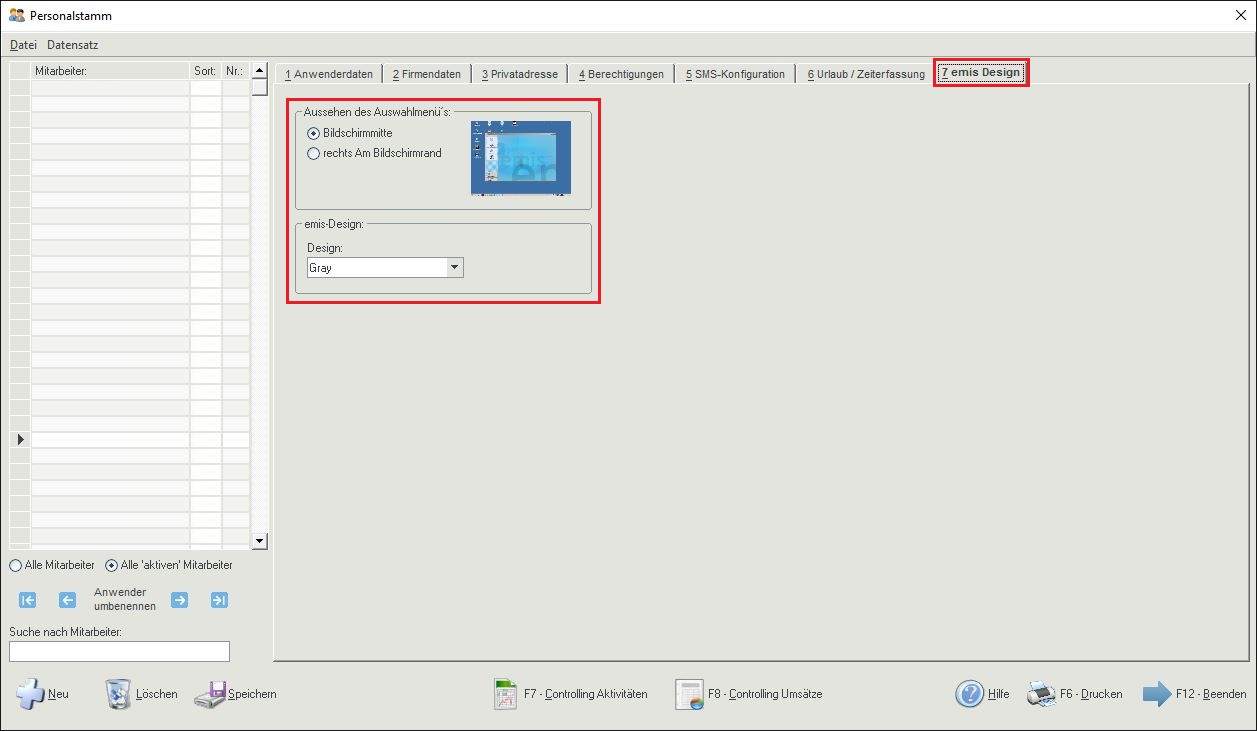The height and width of the screenshot is (731, 1257).
Task: Open the Datei menu
Action: (x=23, y=45)
